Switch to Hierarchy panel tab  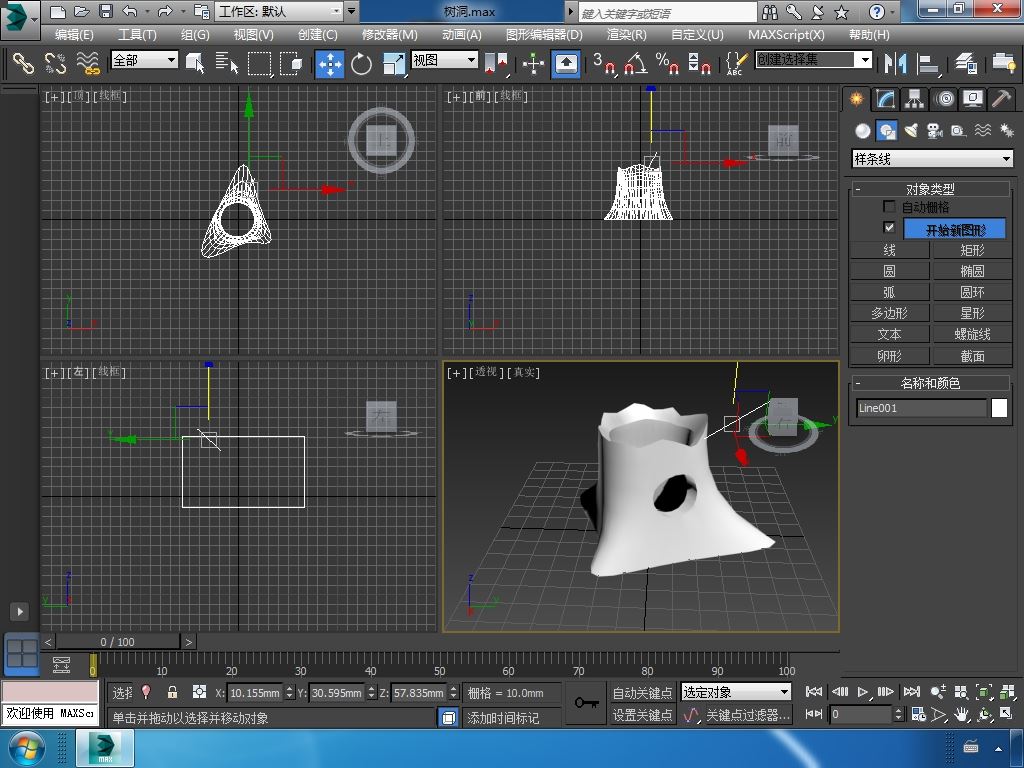point(913,99)
